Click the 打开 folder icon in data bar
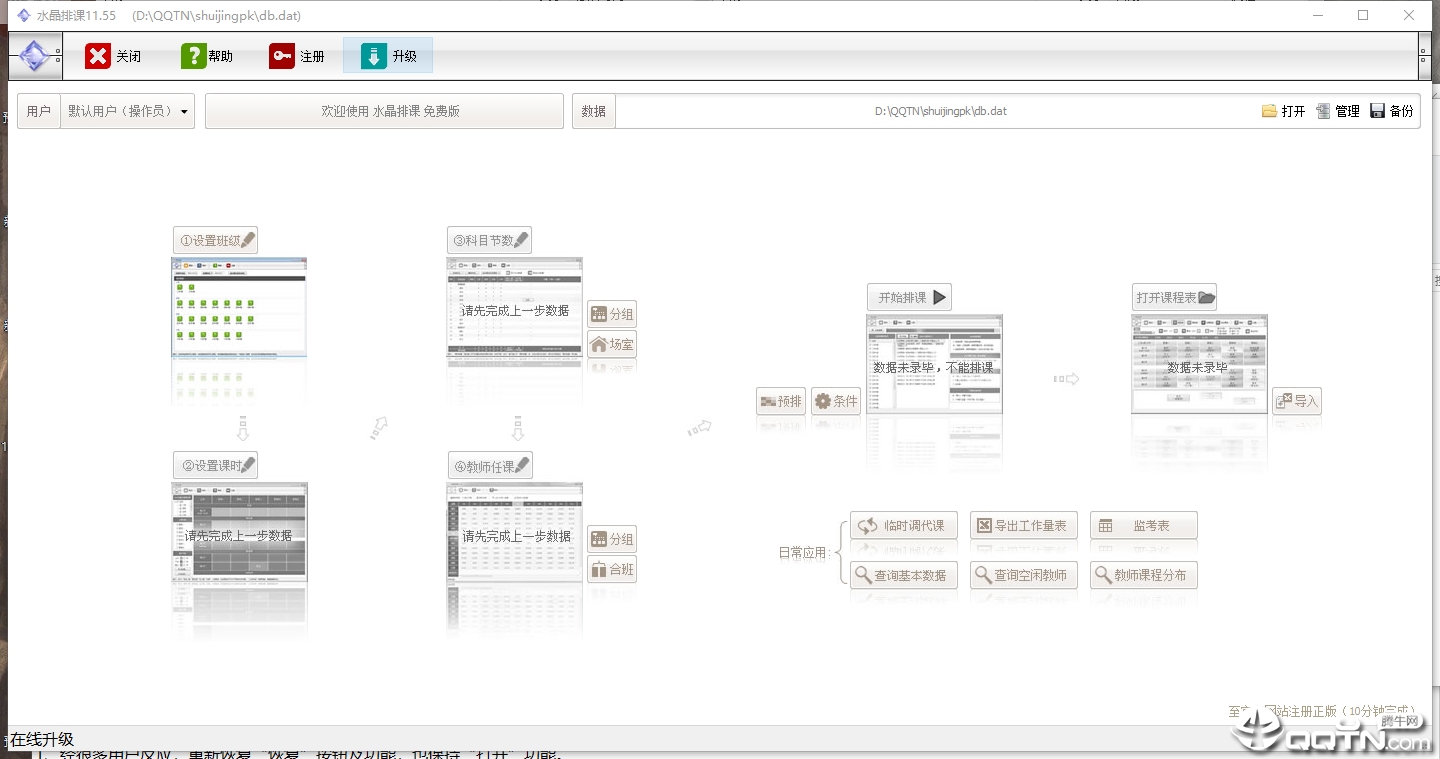Image resolution: width=1440 pixels, height=759 pixels. pos(1269,111)
